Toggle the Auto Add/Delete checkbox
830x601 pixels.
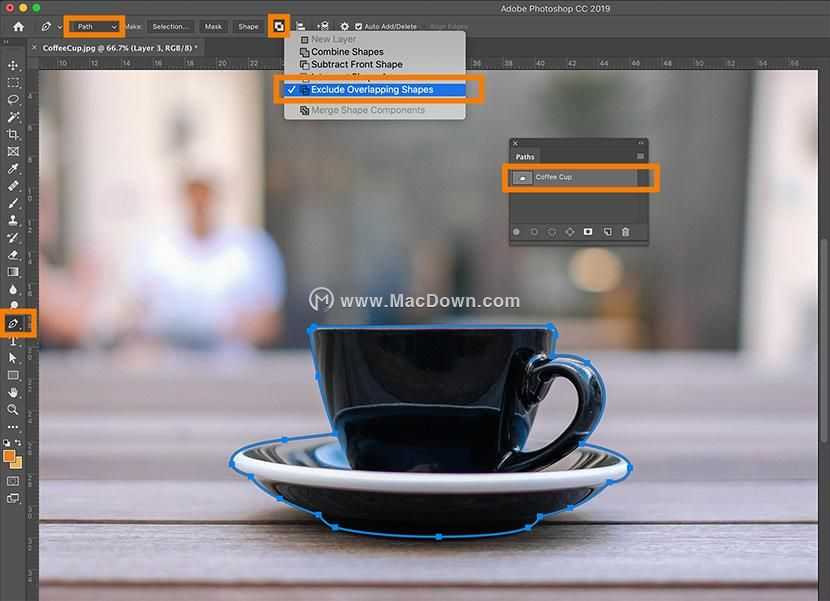pos(358,26)
